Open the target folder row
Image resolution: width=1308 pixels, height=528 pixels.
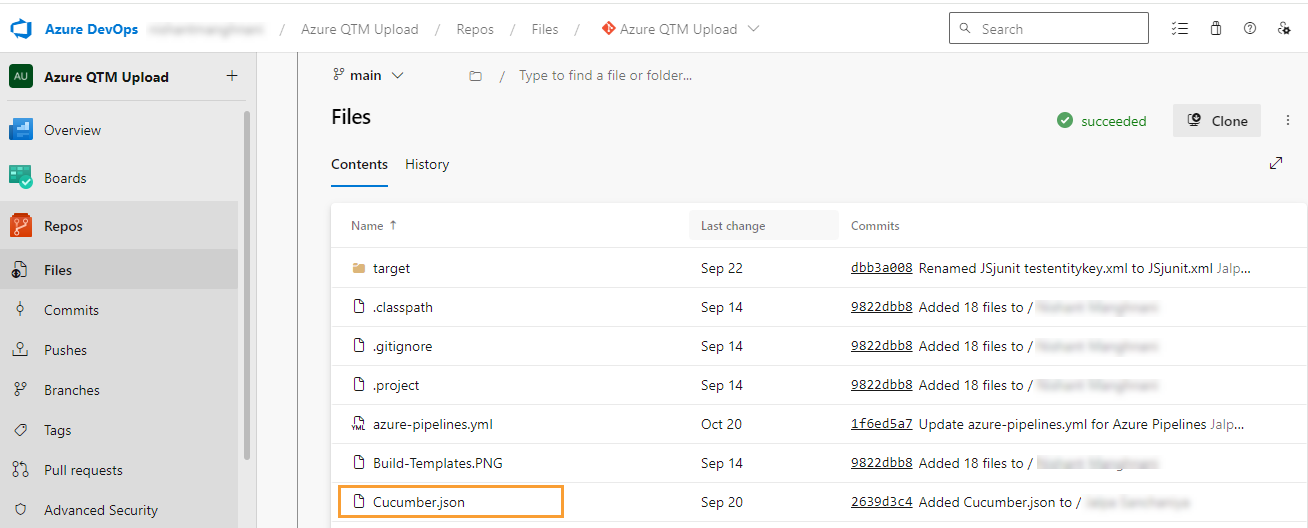tap(819, 268)
